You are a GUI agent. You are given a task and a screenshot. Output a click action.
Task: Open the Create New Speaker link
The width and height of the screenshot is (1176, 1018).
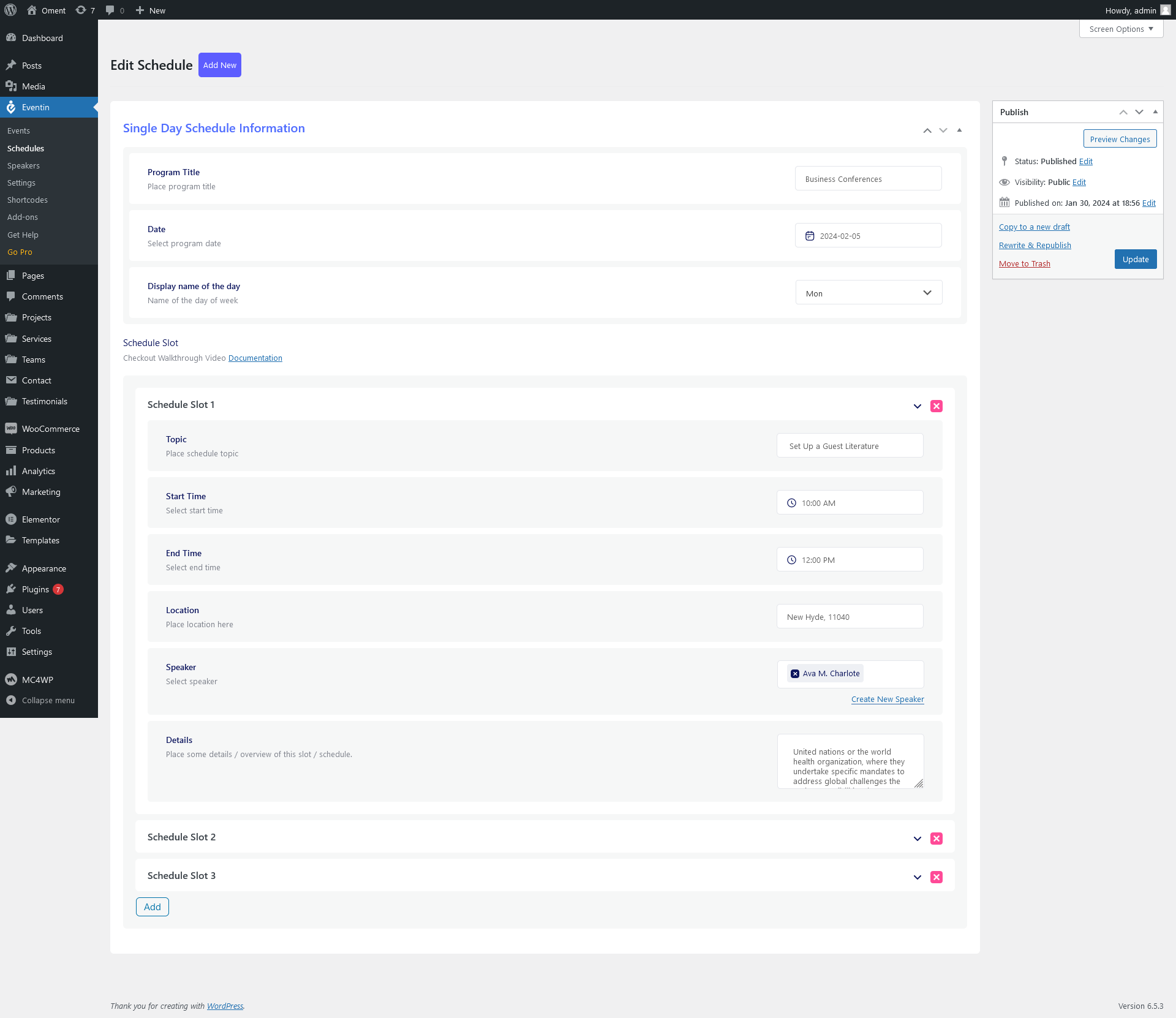pos(887,699)
